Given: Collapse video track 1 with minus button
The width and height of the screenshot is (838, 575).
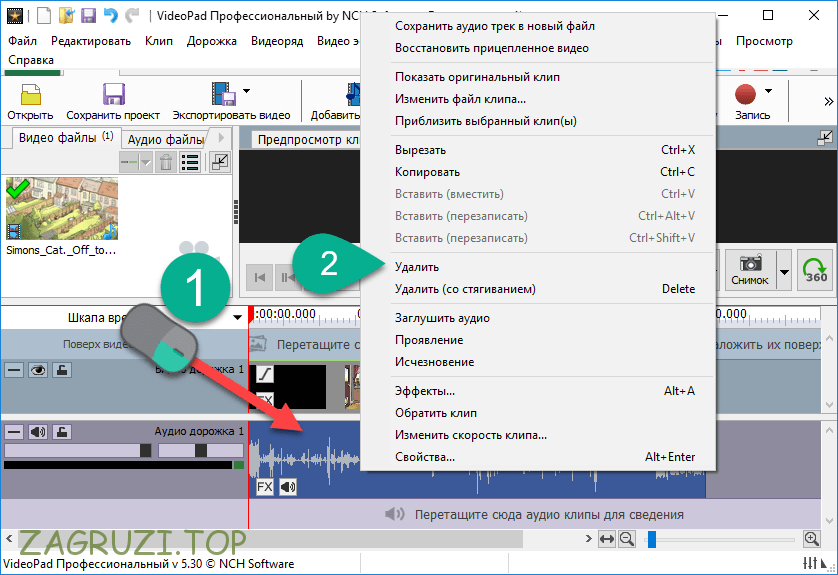Looking at the screenshot, I should tap(14, 370).
